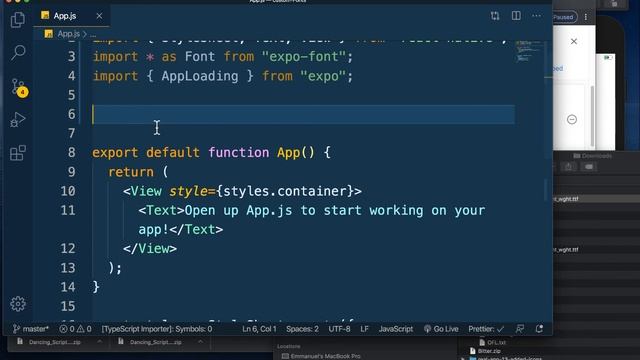Close the App.js tab
Screen dimensions: 640x360
point(99,16)
